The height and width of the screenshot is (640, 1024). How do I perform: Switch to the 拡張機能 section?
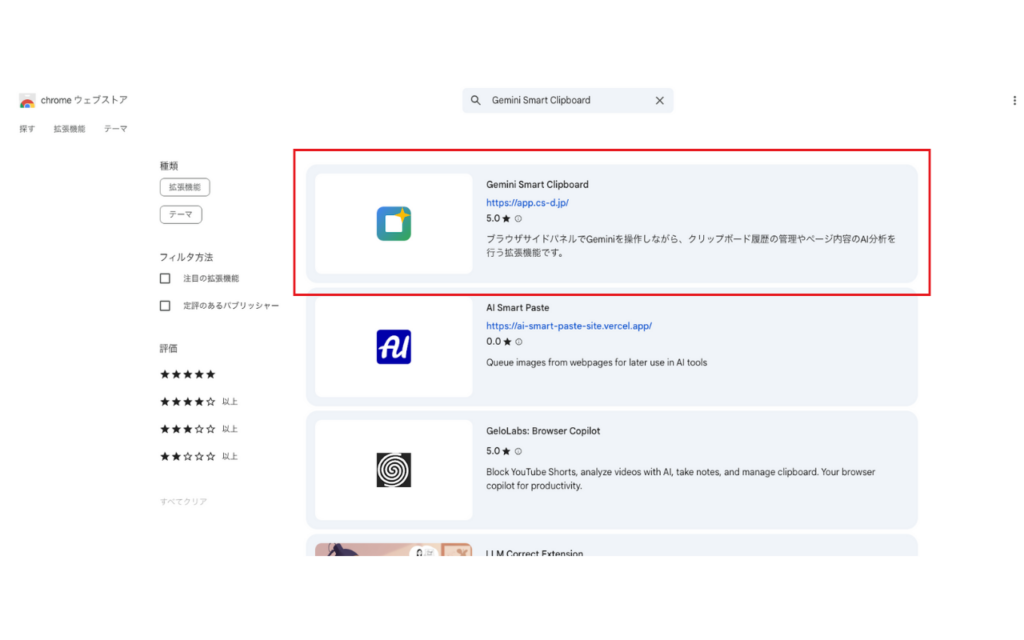tap(68, 128)
